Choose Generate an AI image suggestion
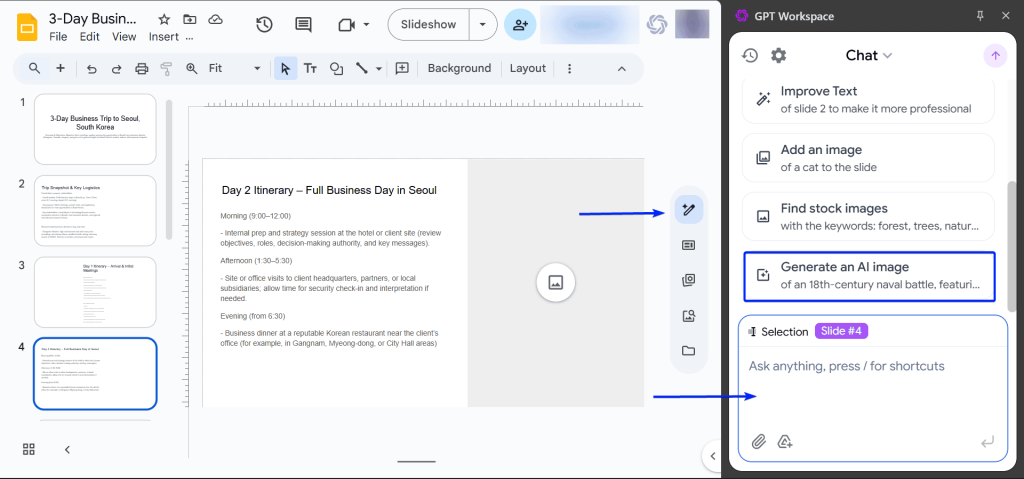This screenshot has width=1024, height=479. click(869, 277)
